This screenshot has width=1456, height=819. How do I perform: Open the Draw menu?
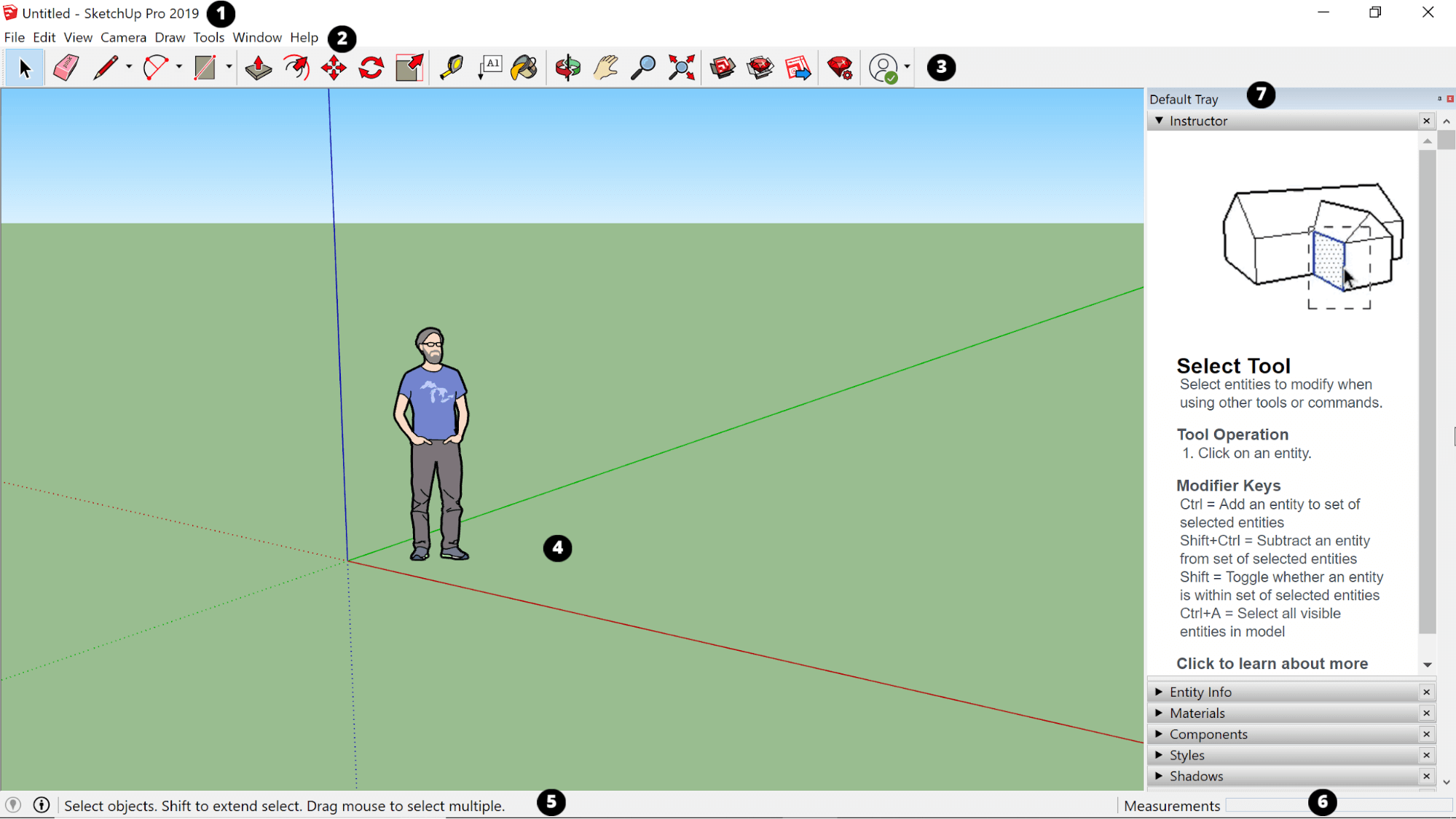click(x=168, y=37)
